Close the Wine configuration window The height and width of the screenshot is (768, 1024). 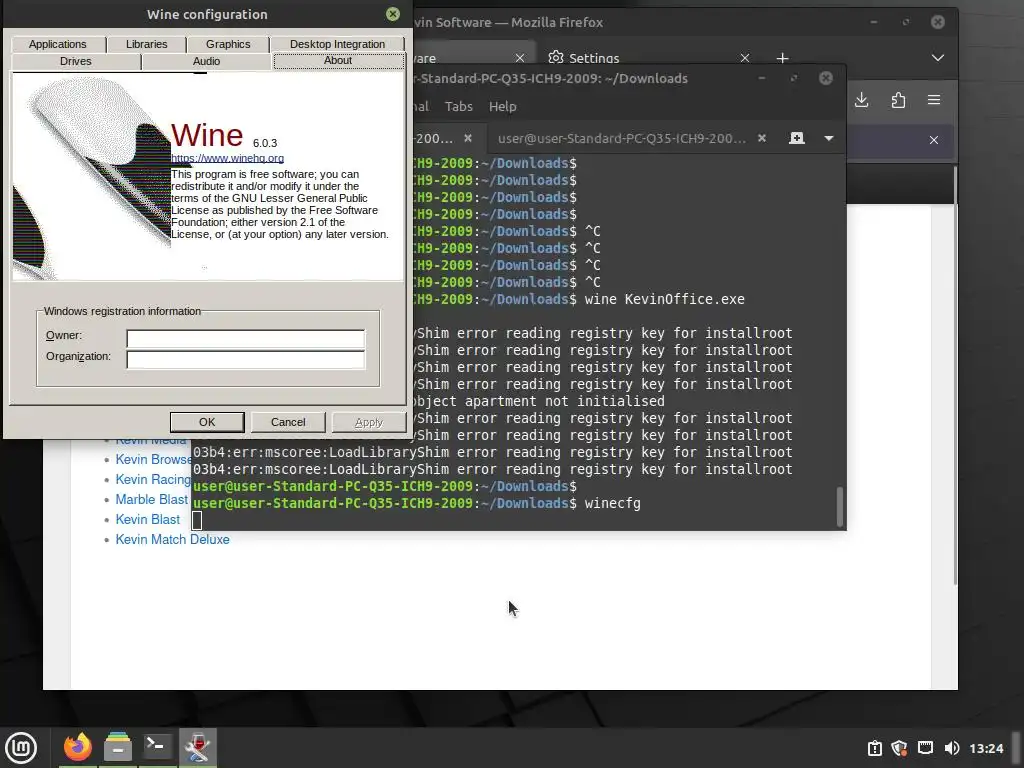tap(392, 14)
